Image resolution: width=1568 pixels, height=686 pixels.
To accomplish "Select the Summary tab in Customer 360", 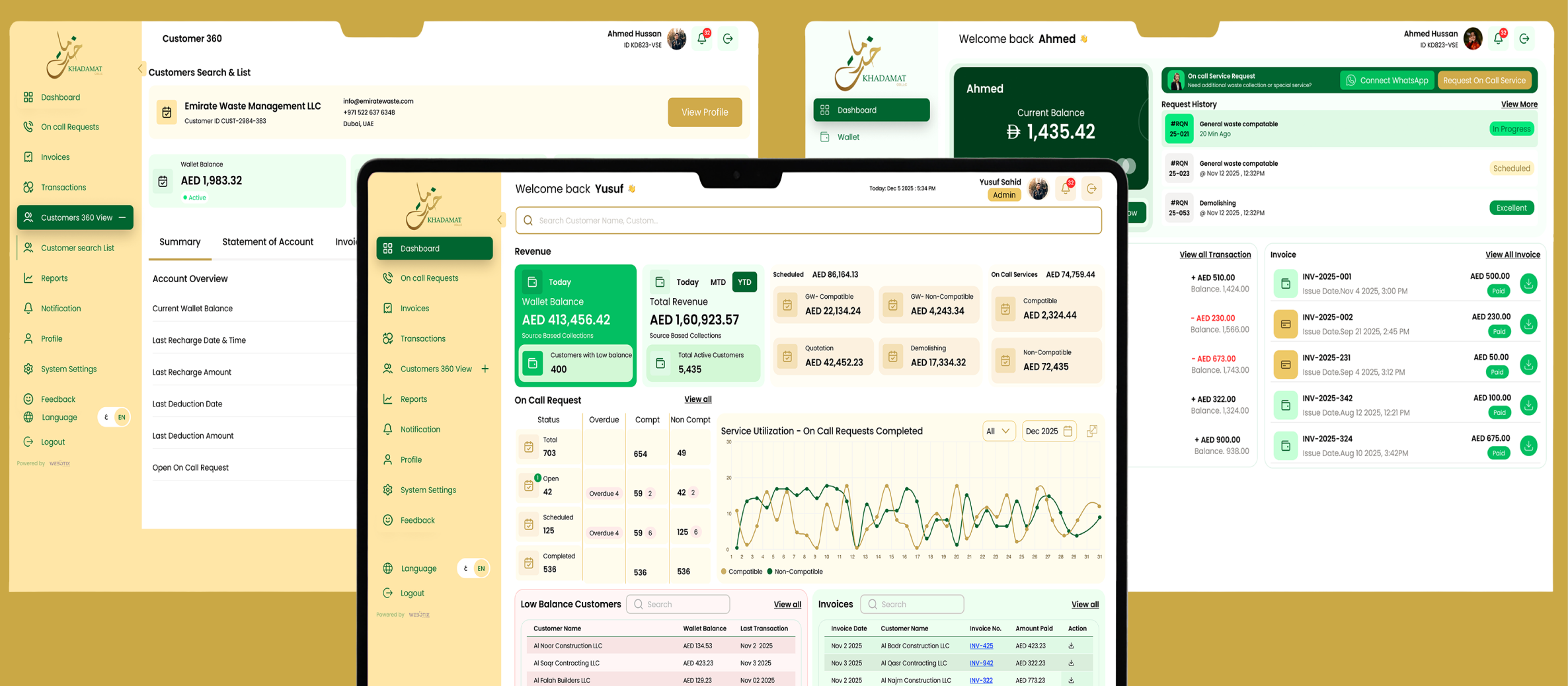I will coord(179,242).
